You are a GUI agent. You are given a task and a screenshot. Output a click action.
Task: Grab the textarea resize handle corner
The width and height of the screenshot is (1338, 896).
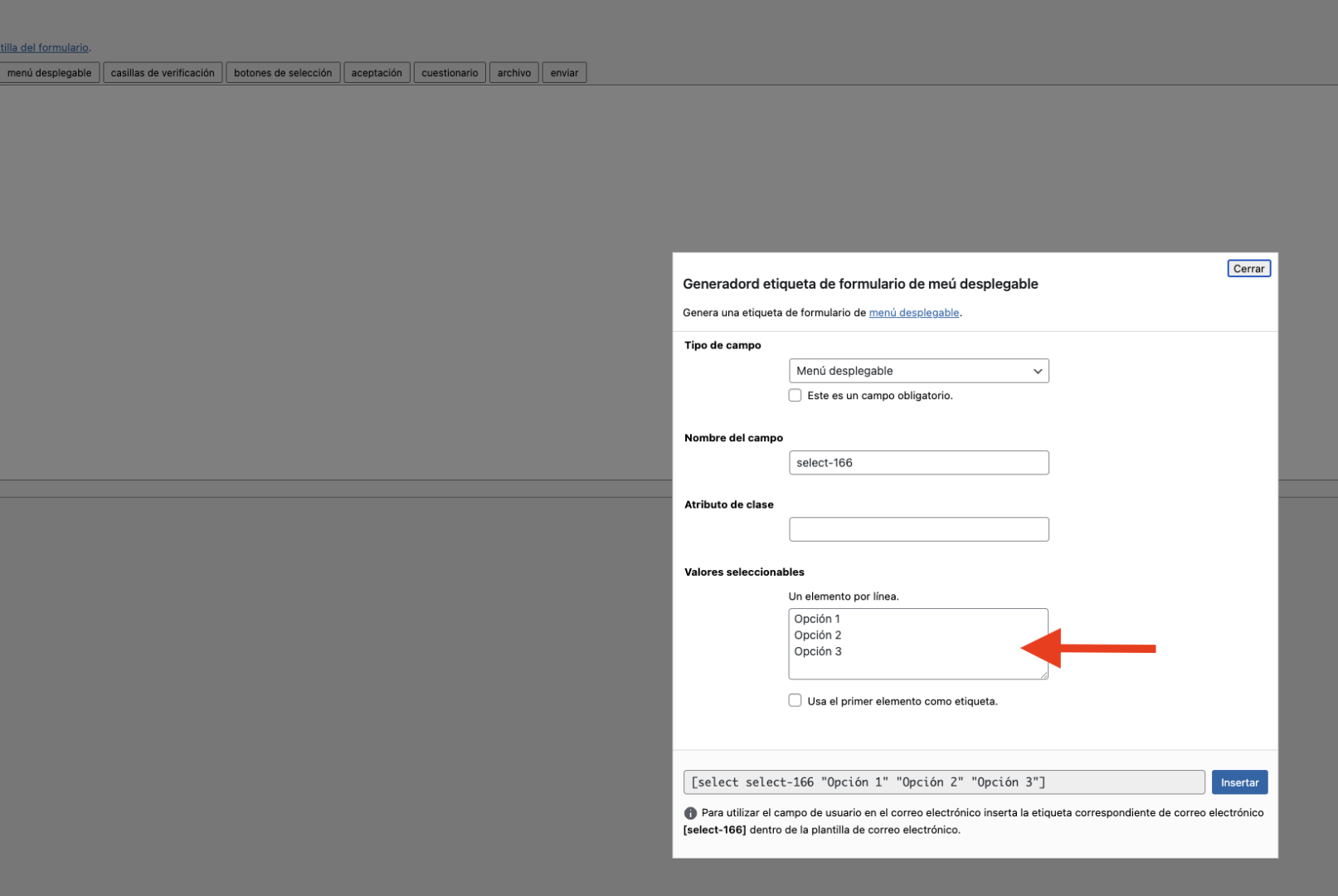coord(1044,674)
